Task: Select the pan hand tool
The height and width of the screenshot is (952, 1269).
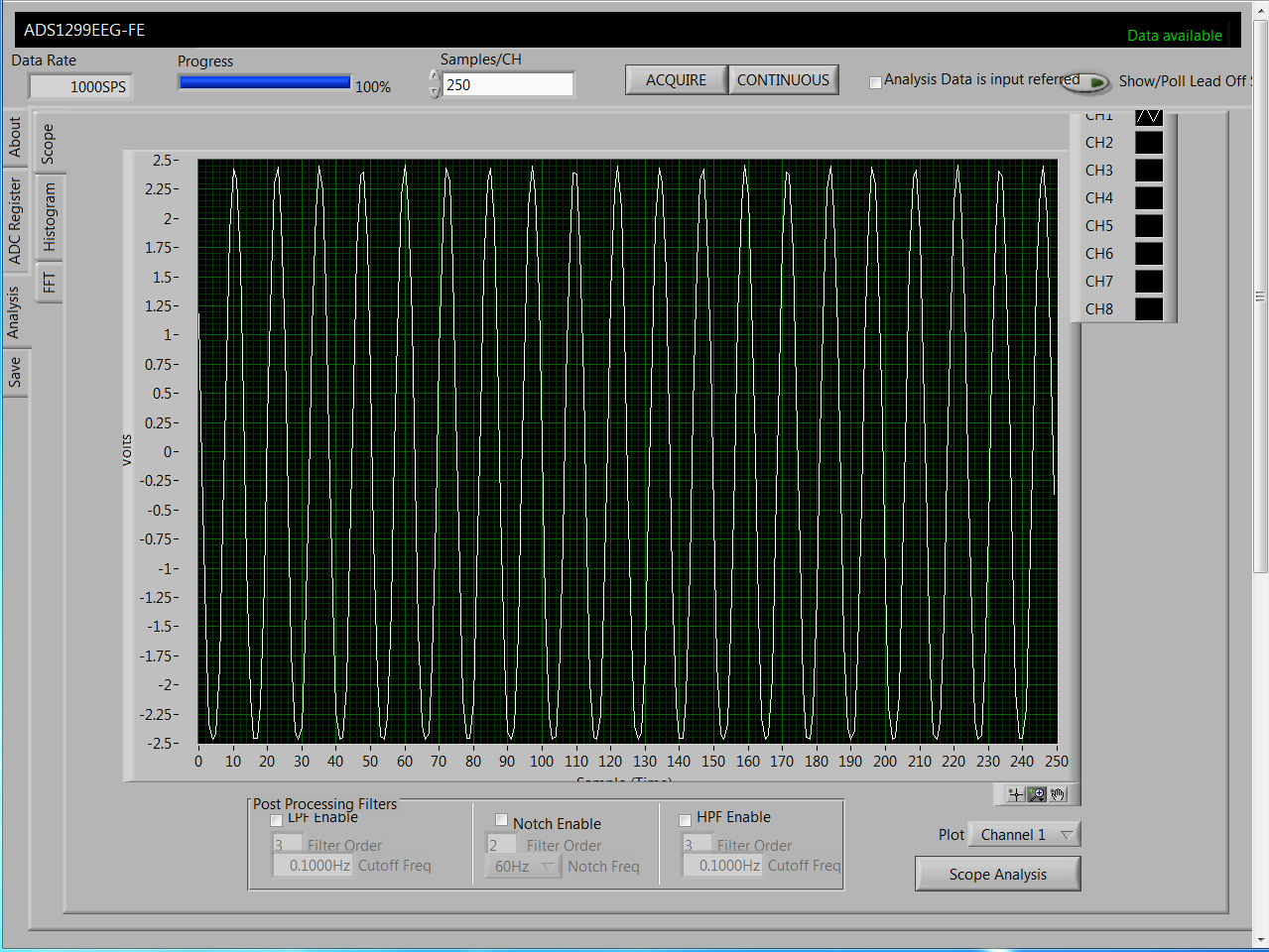Action: click(1059, 794)
